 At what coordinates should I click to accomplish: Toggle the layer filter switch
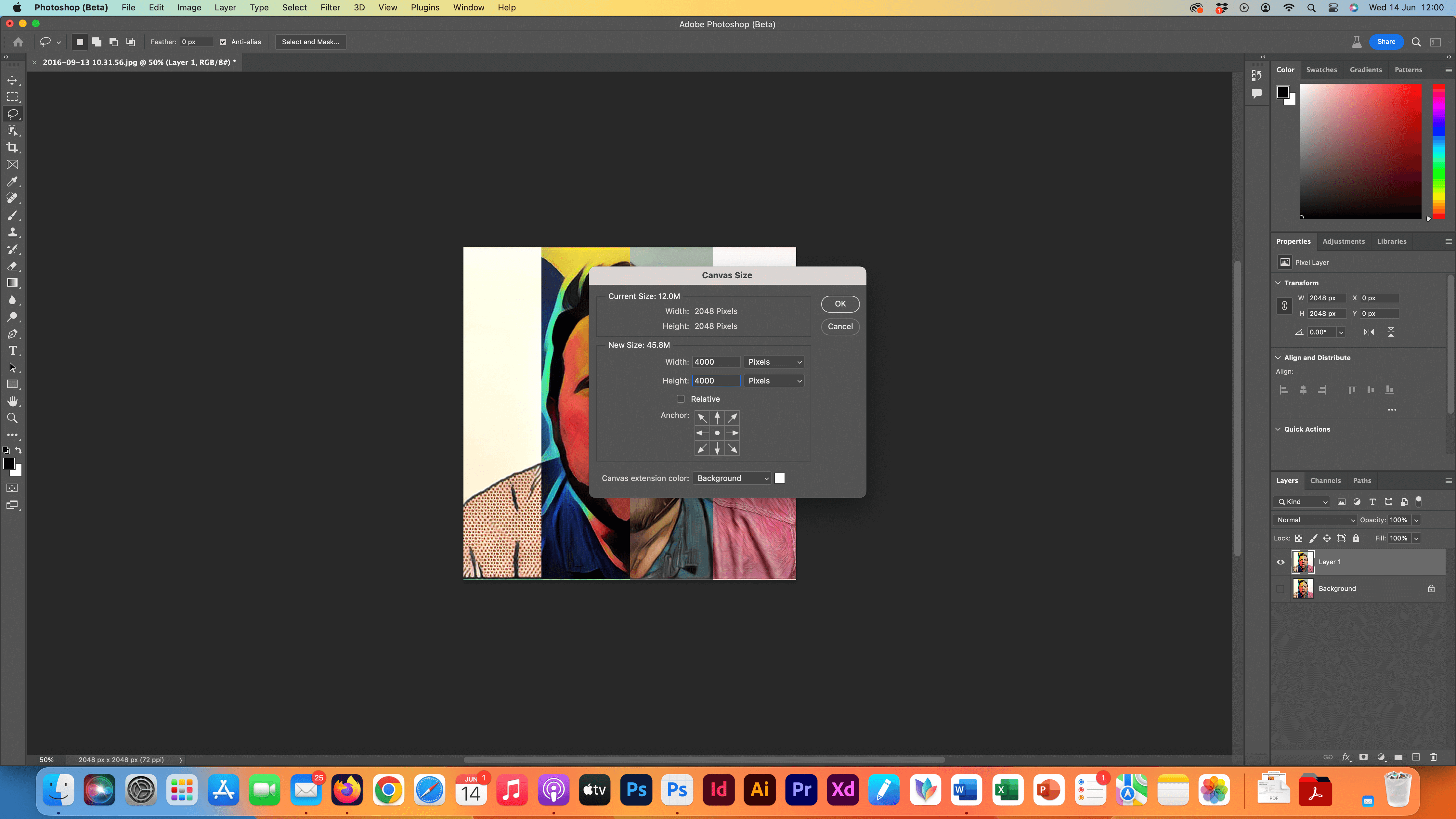pos(1418,501)
